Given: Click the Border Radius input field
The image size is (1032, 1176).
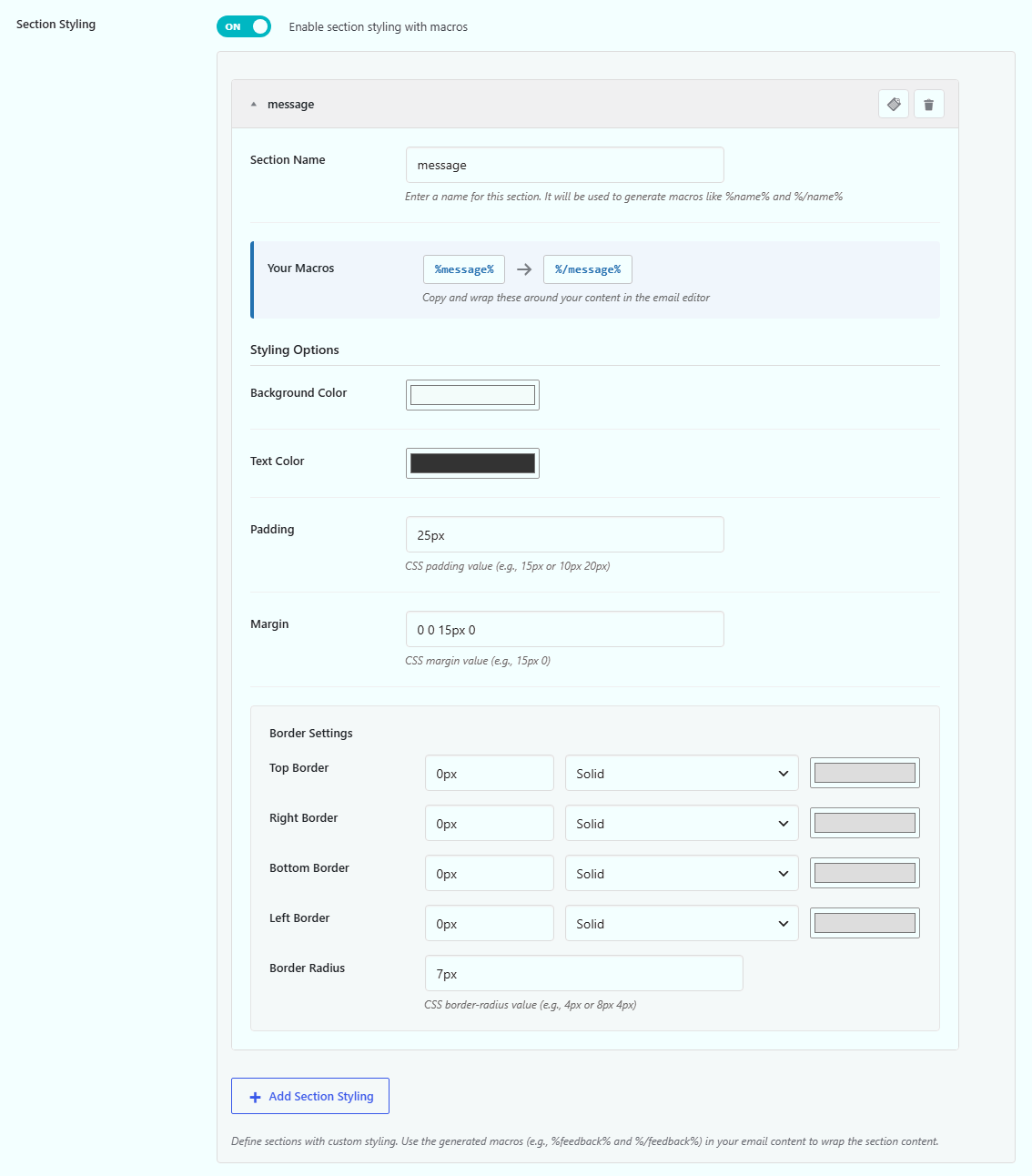Looking at the screenshot, I should [x=584, y=973].
